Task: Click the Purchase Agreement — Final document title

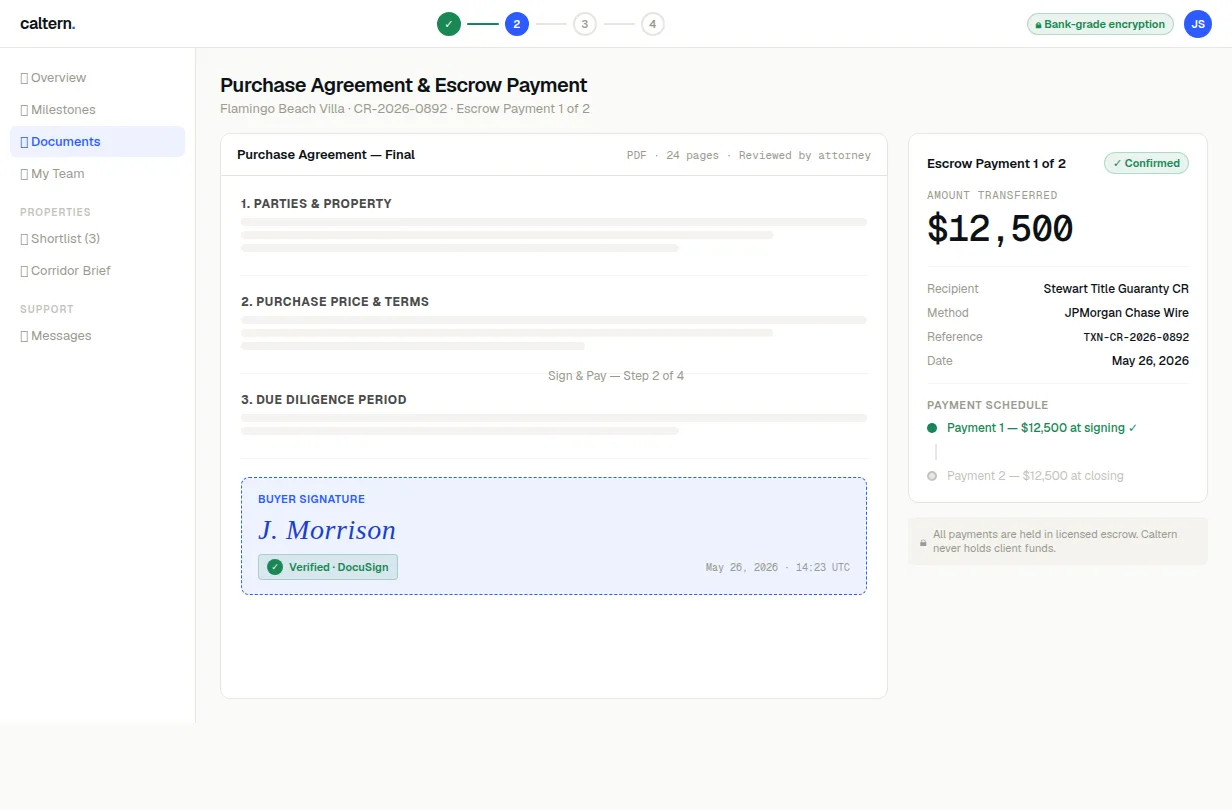Action: click(x=326, y=155)
